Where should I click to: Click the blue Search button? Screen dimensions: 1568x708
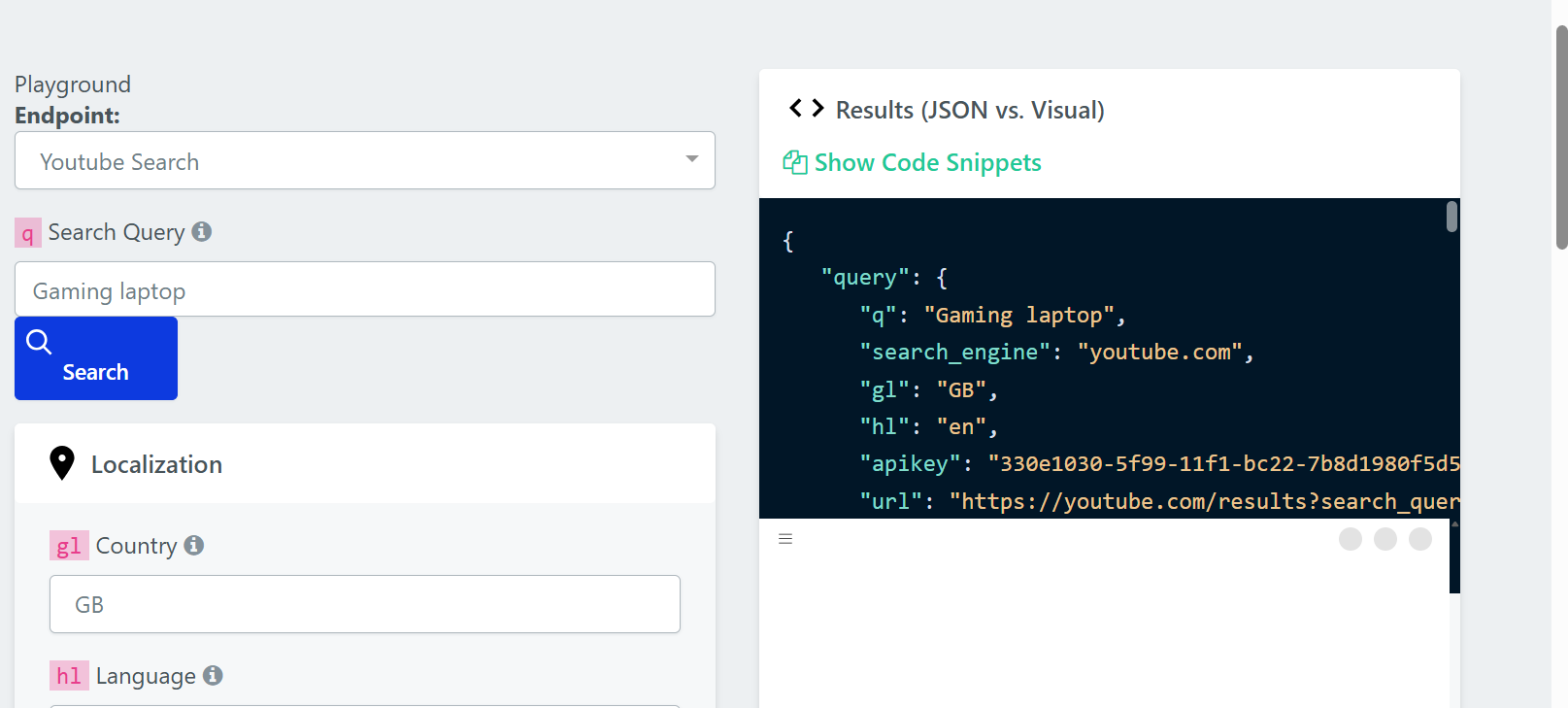pyautogui.click(x=96, y=358)
